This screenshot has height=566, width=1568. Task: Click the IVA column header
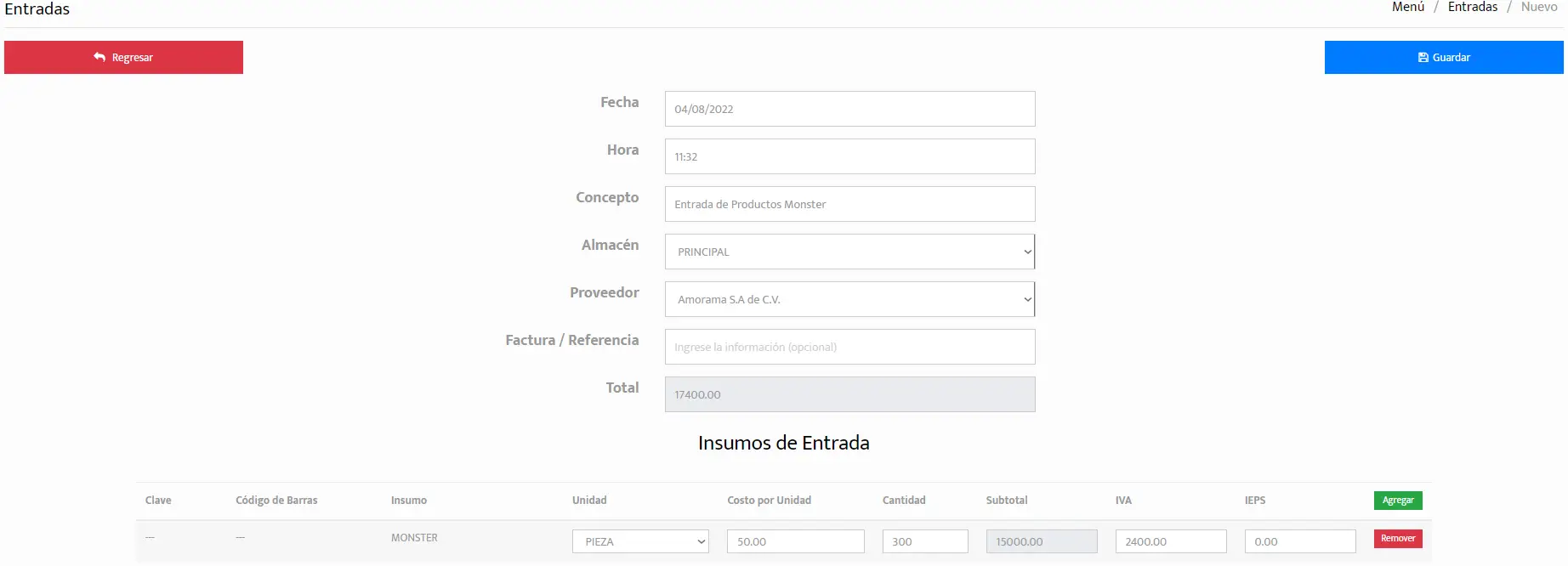coord(1123,501)
